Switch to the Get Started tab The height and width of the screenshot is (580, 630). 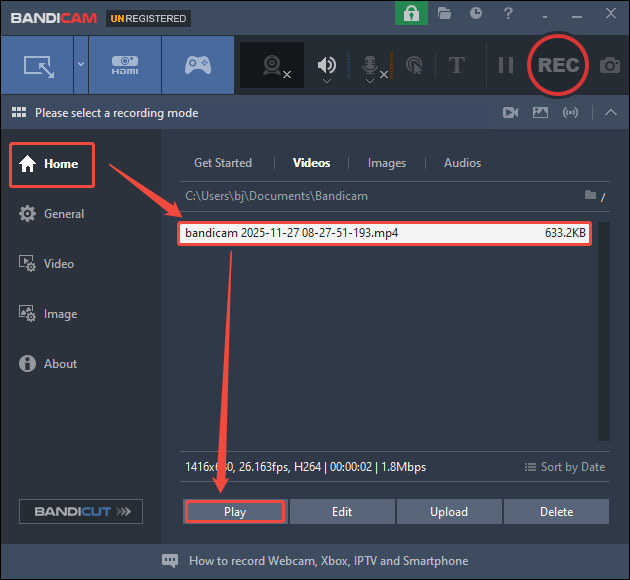point(223,163)
